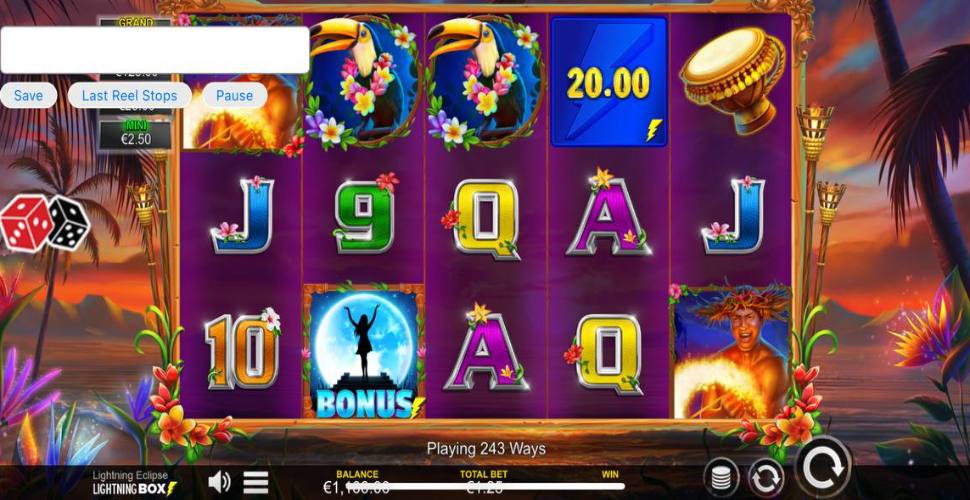
Task: Click the drum symbol on reel five
Action: click(x=731, y=80)
